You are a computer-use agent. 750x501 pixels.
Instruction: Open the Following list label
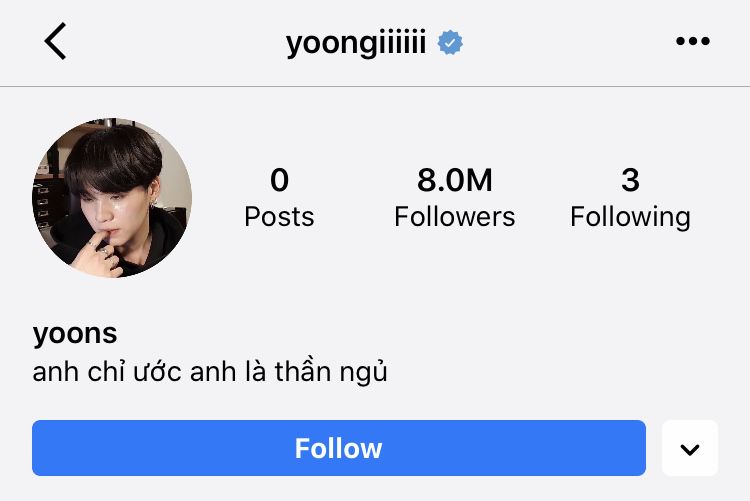point(630,218)
